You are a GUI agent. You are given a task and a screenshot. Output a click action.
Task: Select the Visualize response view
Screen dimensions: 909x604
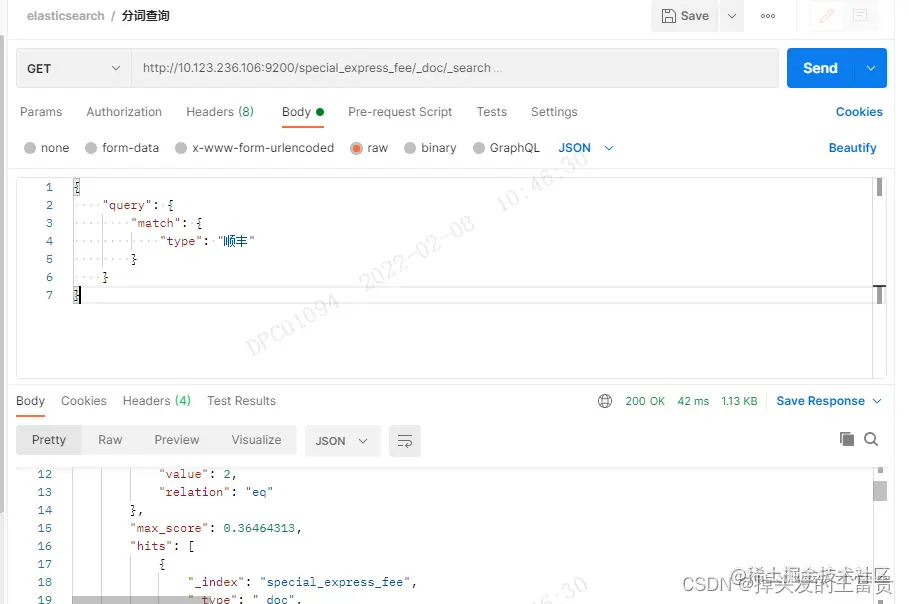(x=256, y=440)
